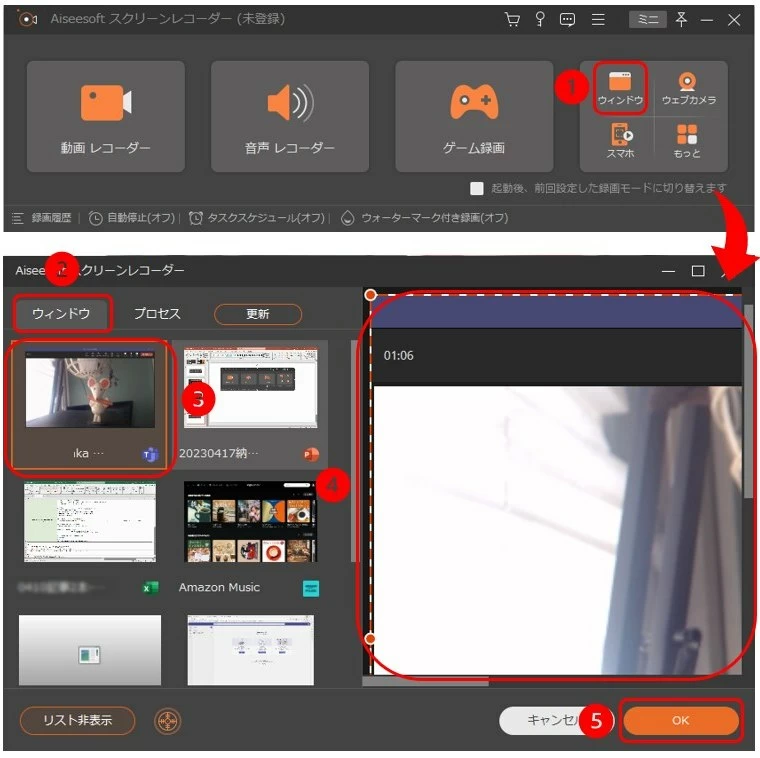760x758 pixels.
Task: Select the gray blank window thumbnail
Action: (x=90, y=650)
